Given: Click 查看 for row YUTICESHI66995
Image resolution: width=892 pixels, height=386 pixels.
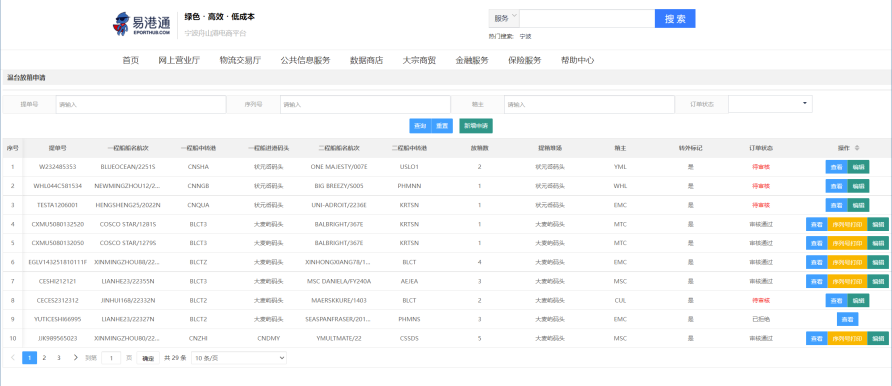Looking at the screenshot, I should coord(848,319).
